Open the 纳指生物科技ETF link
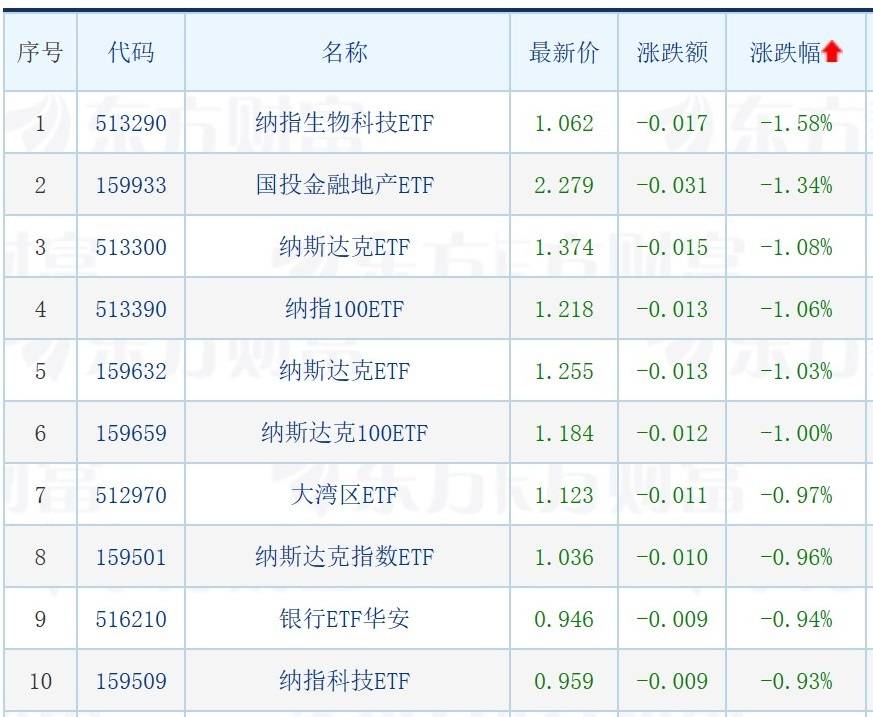Image resolution: width=873 pixels, height=717 pixels. [x=345, y=124]
